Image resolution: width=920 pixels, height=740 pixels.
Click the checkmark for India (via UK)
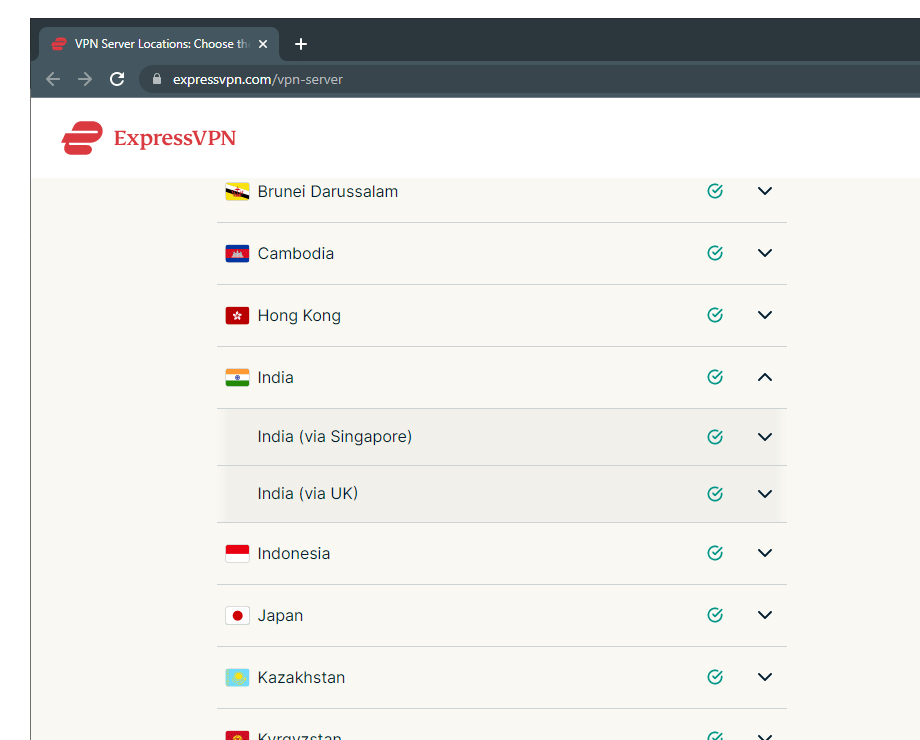715,494
